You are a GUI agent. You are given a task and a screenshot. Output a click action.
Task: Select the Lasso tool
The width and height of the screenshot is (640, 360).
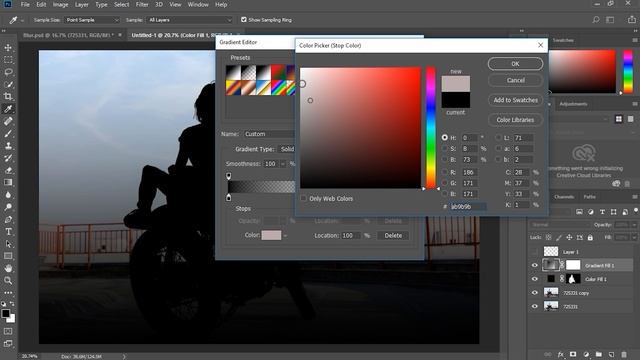[x=8, y=72]
